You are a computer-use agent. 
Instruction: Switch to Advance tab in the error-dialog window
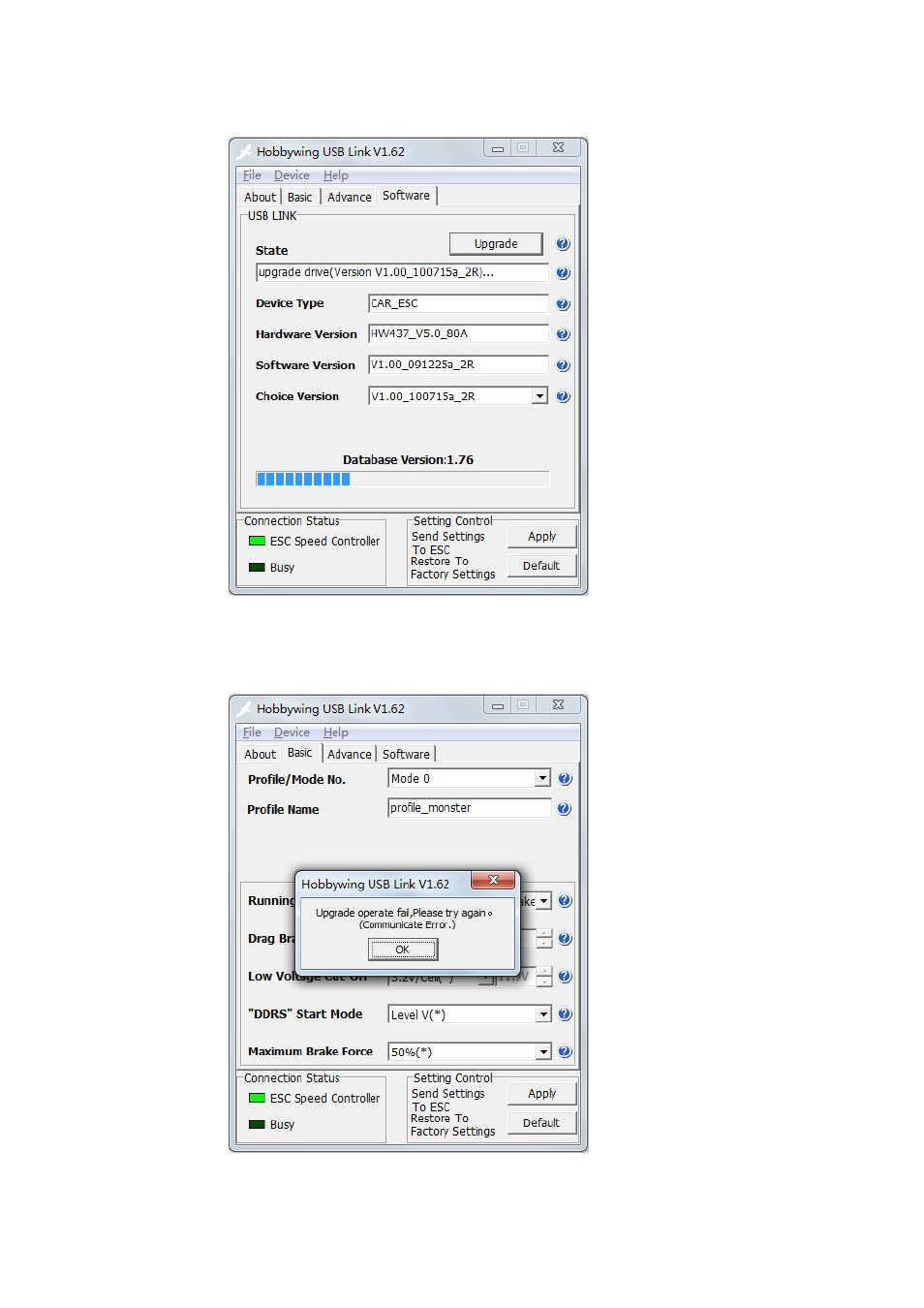tap(349, 754)
